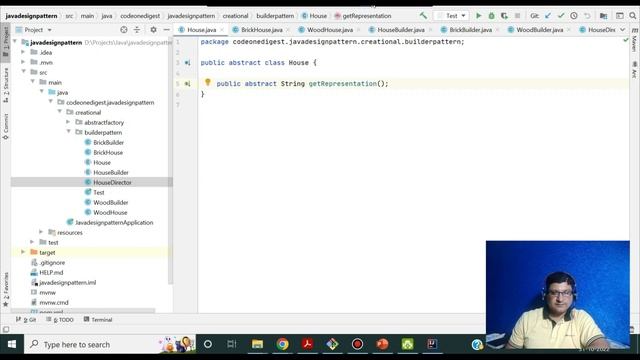Run the Test configuration with green play
The height and width of the screenshot is (360, 640).
(478, 16)
